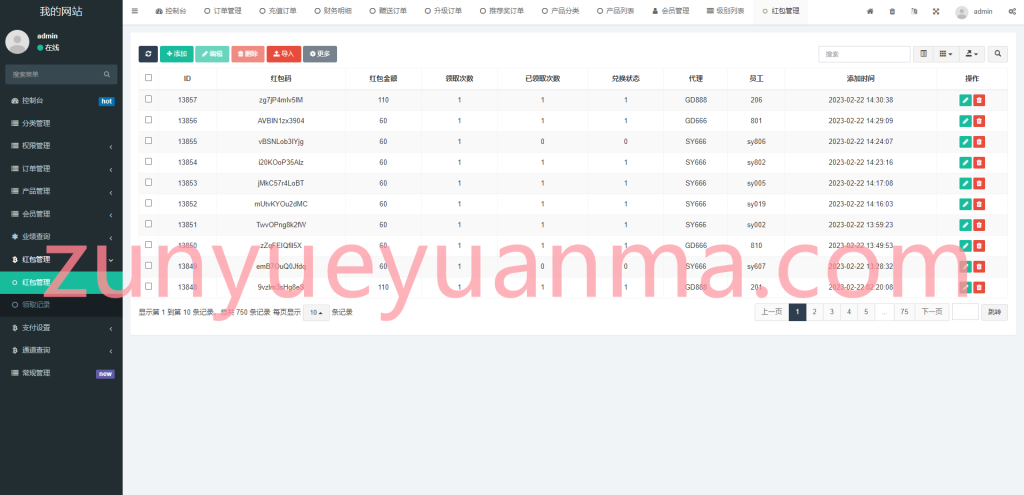
Task: Click delete icon for row 13851
Action: pos(979,225)
